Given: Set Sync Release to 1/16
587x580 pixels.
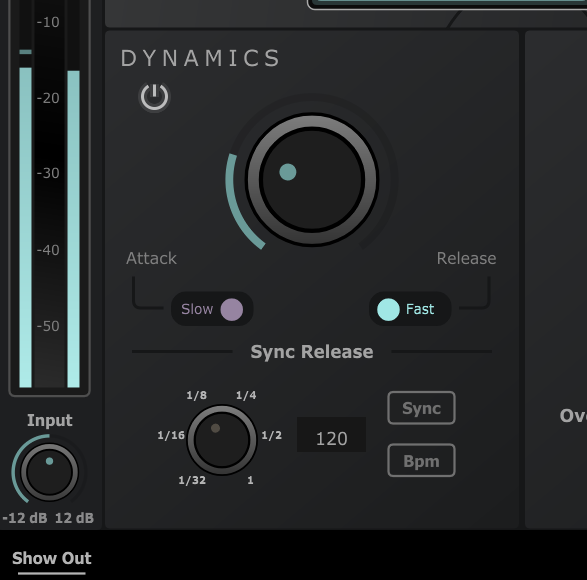Looking at the screenshot, I should click(171, 435).
